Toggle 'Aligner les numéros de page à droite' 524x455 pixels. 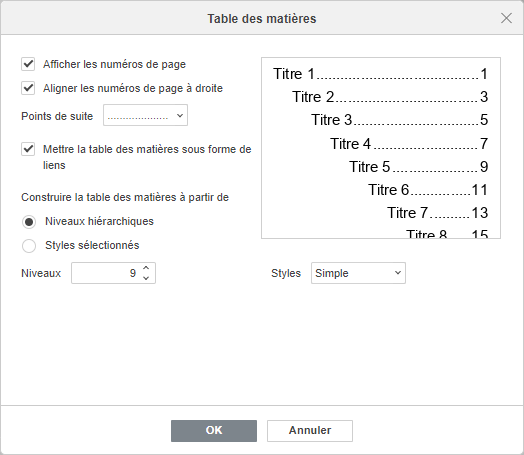pos(28,88)
